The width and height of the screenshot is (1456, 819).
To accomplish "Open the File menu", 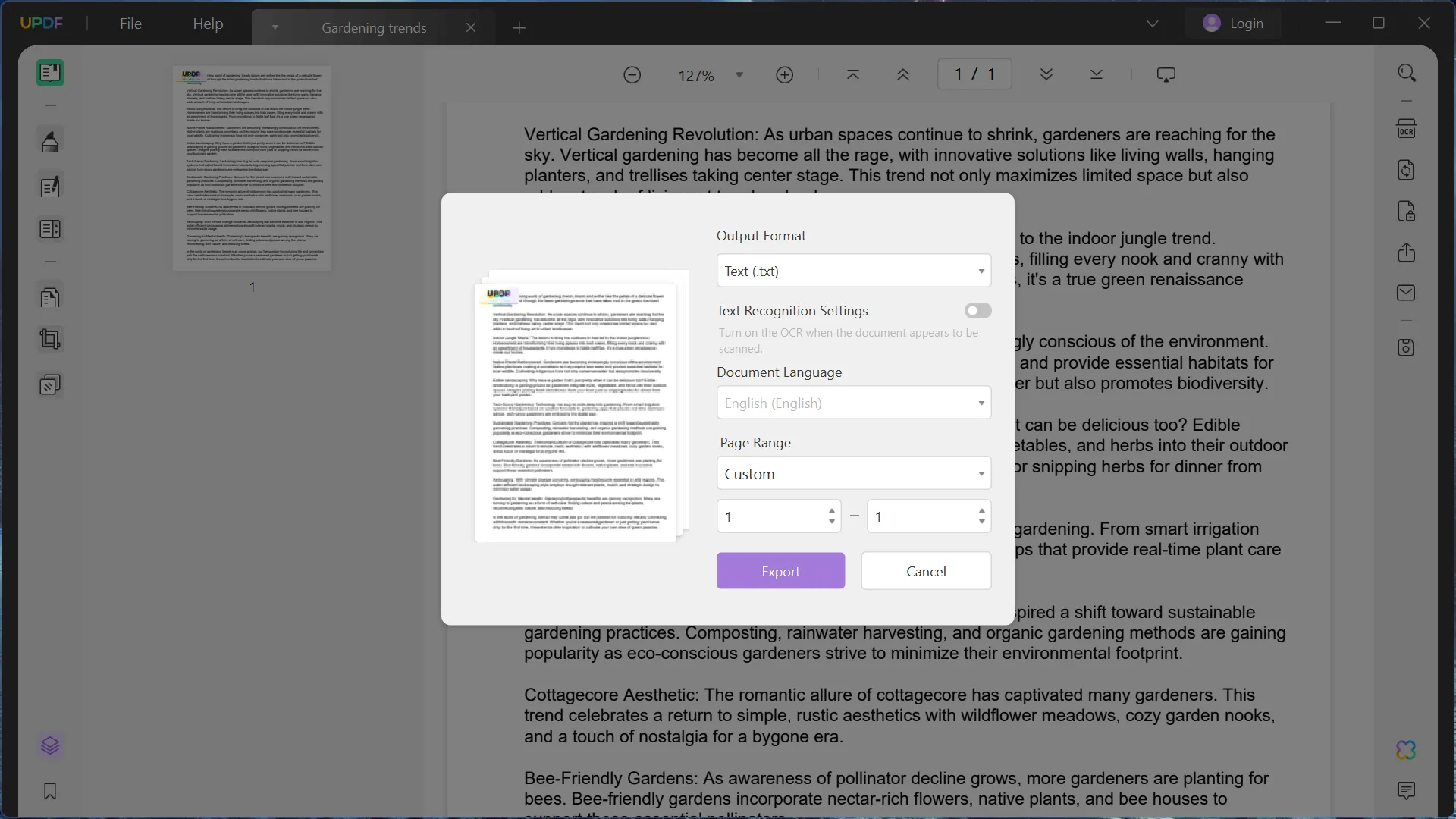I will (x=131, y=22).
